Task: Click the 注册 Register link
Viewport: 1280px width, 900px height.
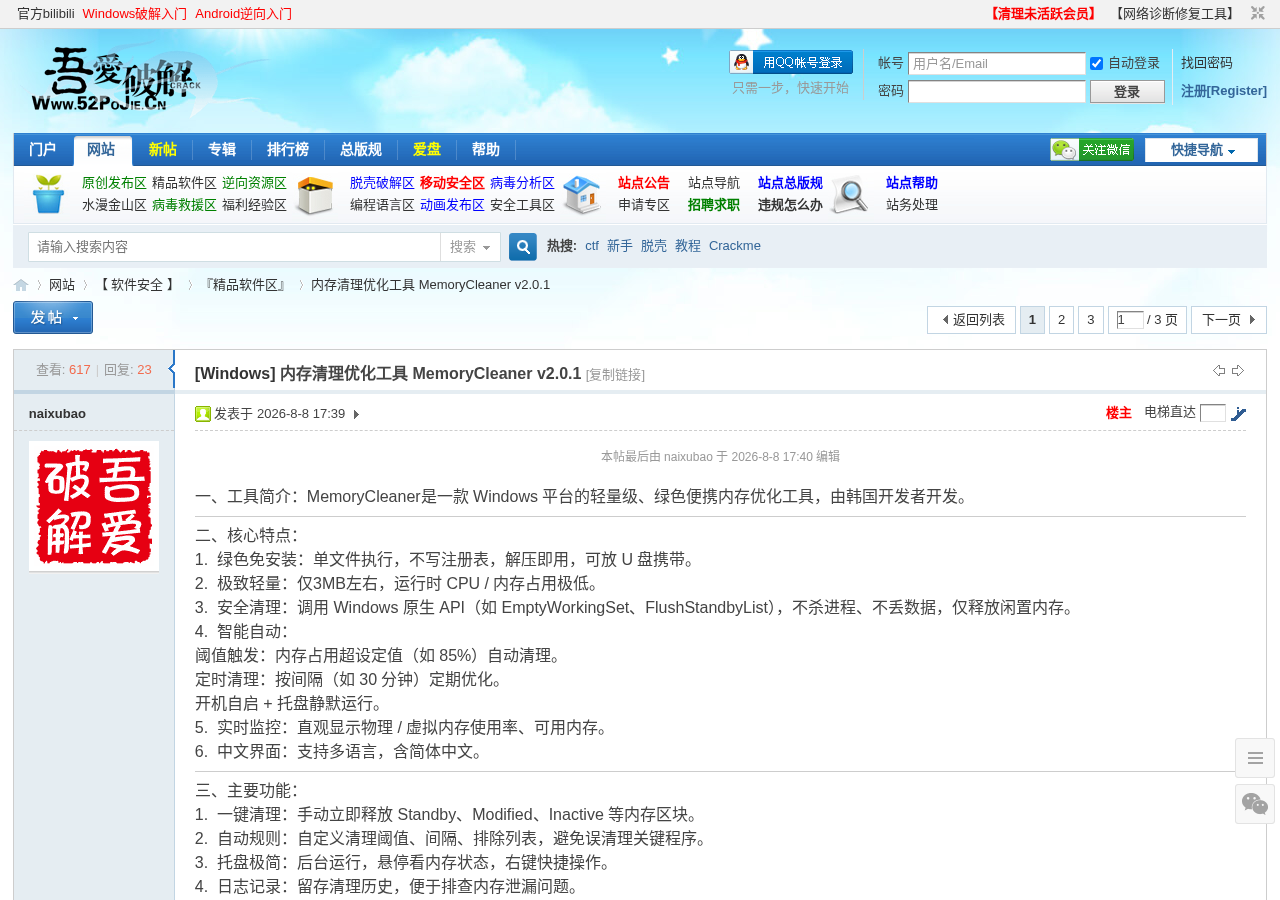Action: pos(1224,91)
